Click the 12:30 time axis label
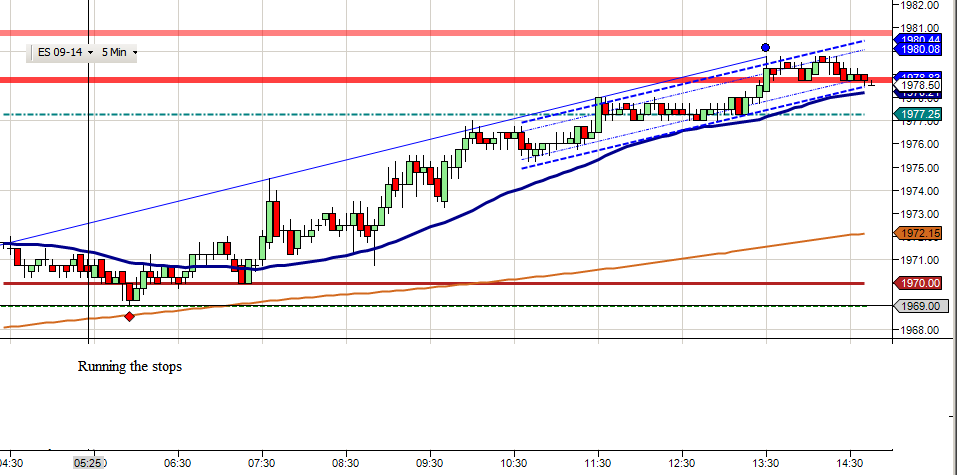Screen dimensions: 957x475 682,463
